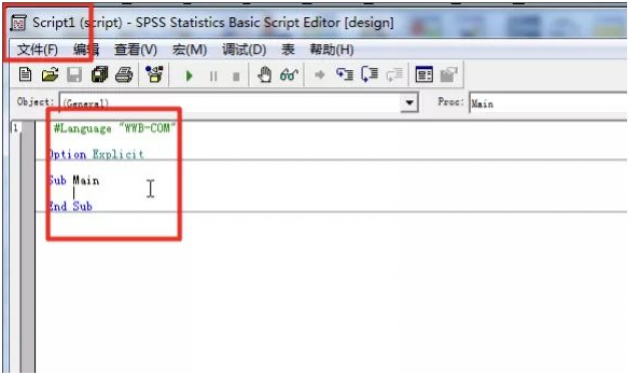Open a file with the folder icon
Image resolution: width=640 pixels, height=375 pixels.
(50, 75)
